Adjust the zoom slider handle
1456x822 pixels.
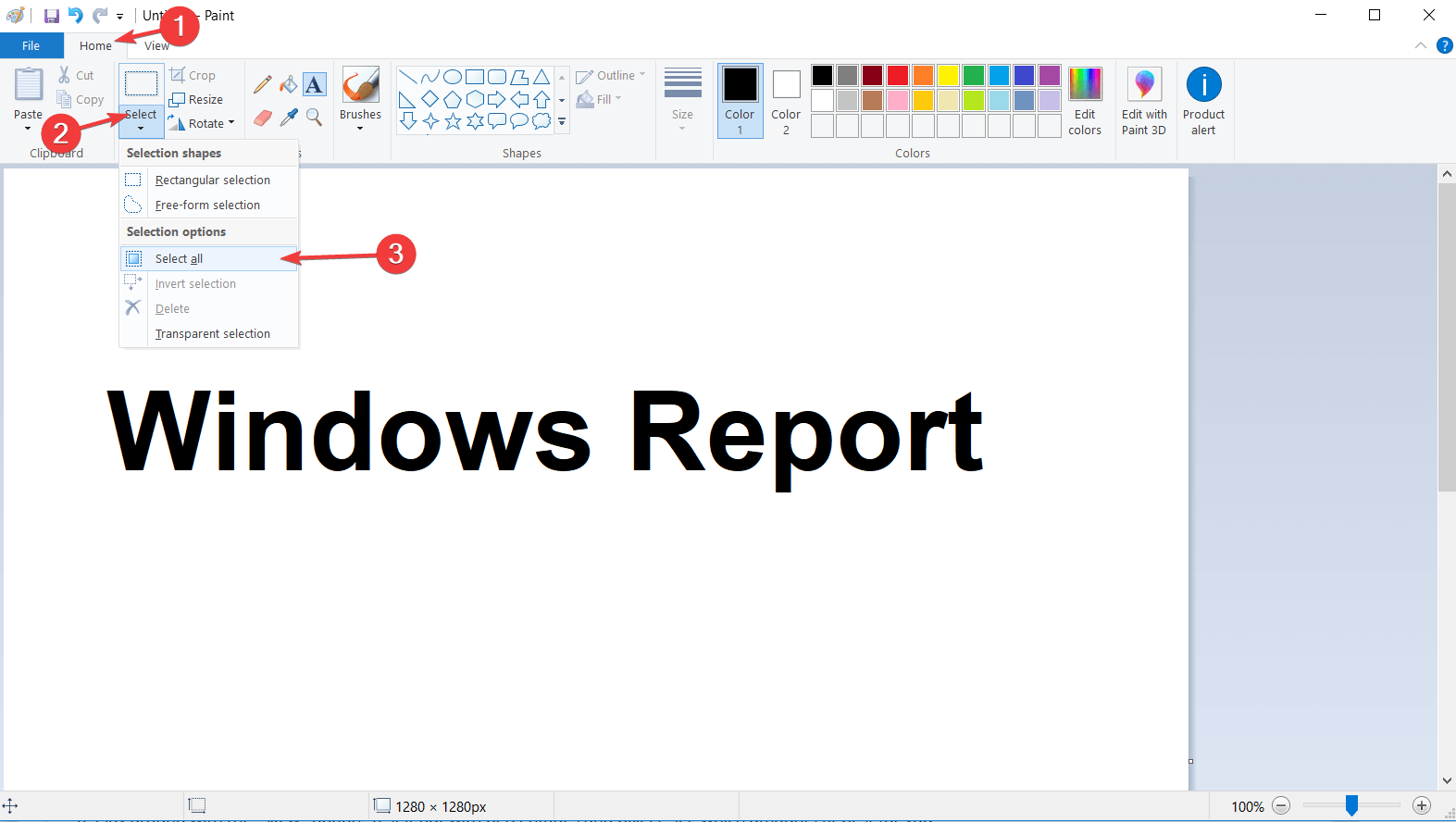1351,805
